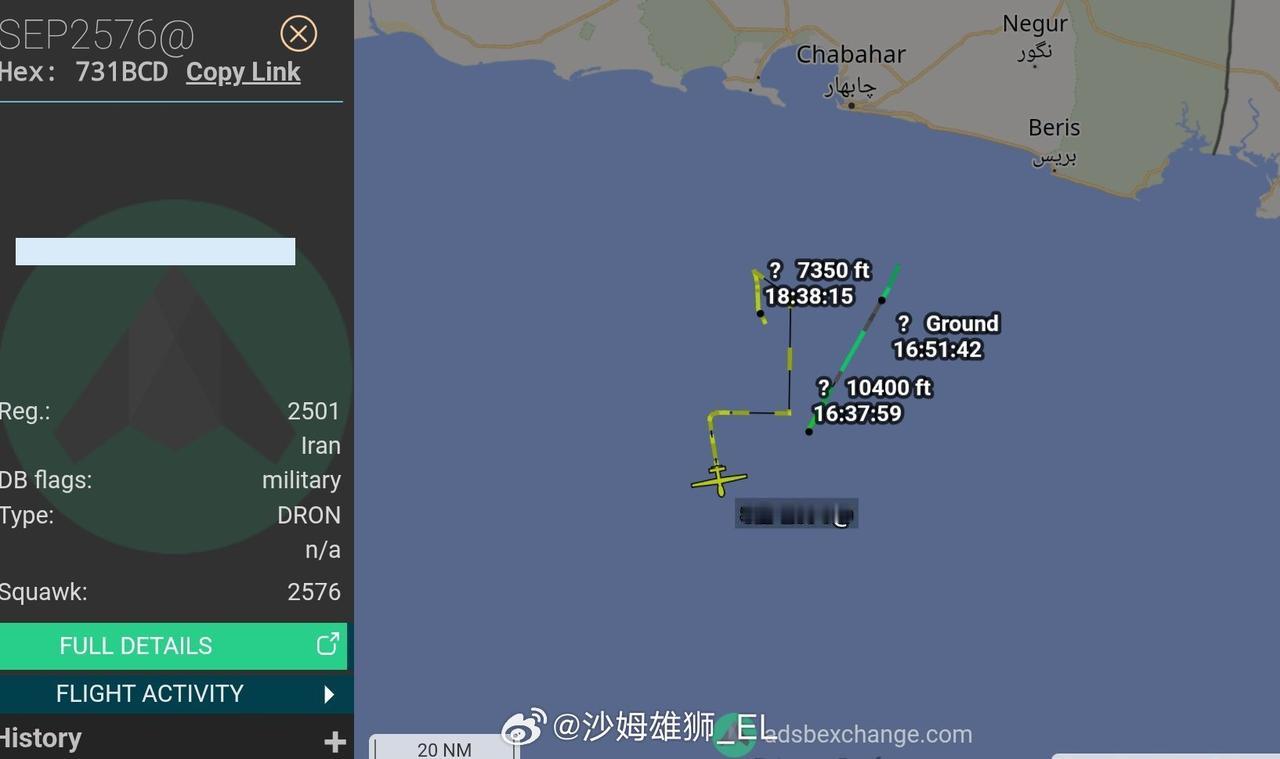Expand the FLIGHT ACTIVITY section

click(x=175, y=694)
